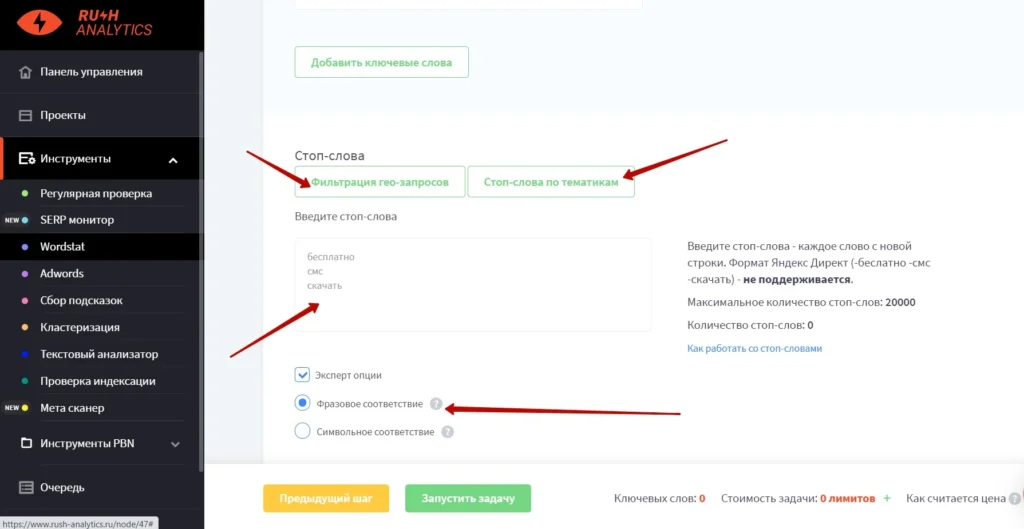Click Предыдущий шаг button
Viewport: 1024px width, 529px height.
click(x=326, y=498)
